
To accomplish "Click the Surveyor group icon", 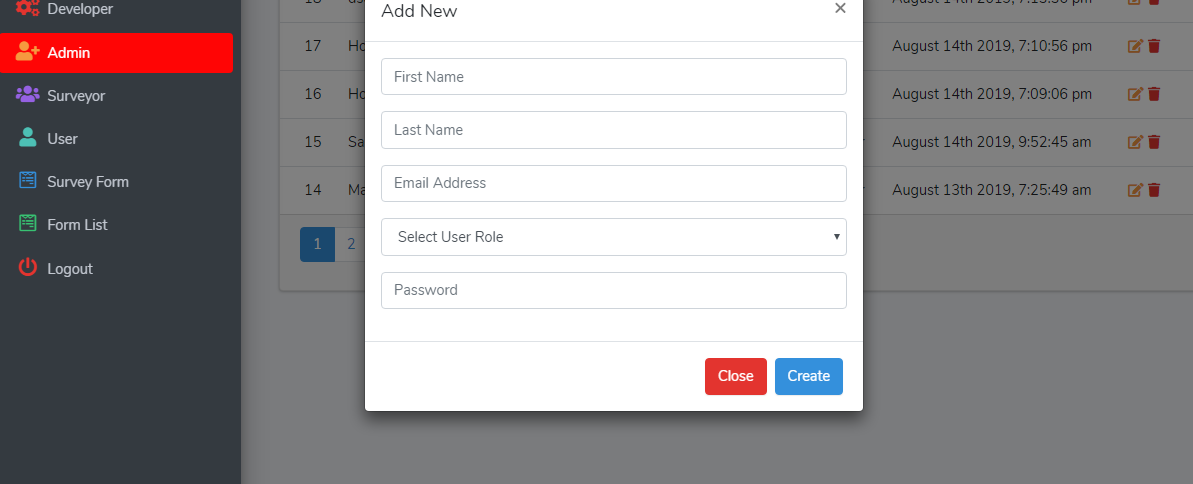I will [27, 95].
